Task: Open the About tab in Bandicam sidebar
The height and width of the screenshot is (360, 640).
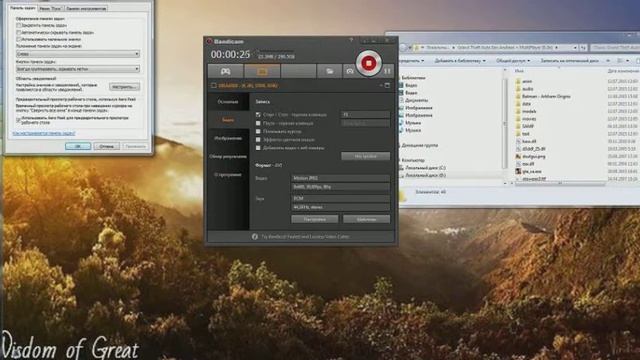Action: 228,175
